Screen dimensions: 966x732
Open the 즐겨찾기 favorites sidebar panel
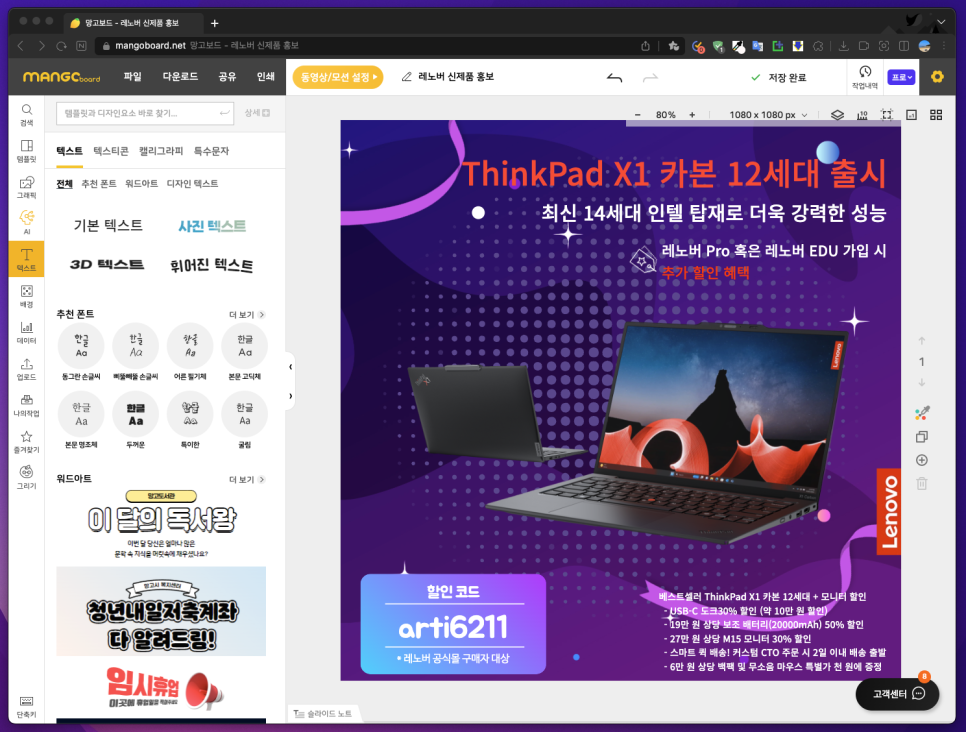pos(26,441)
